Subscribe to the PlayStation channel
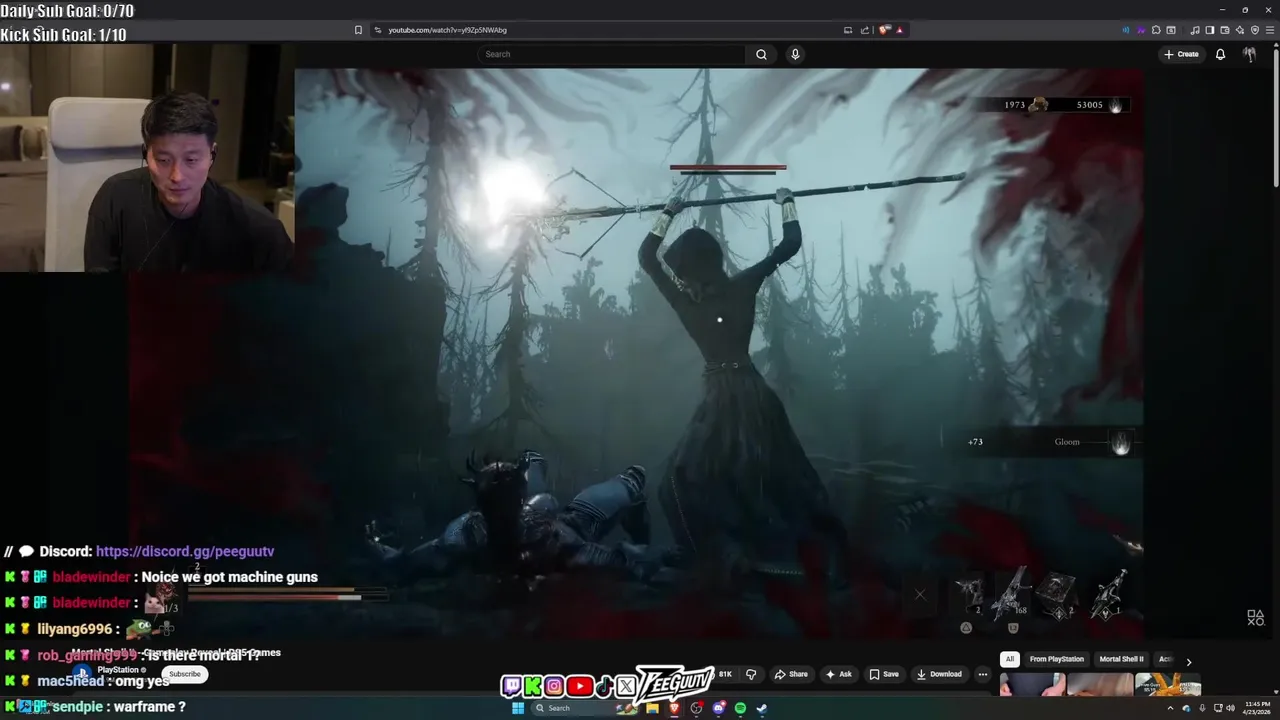This screenshot has height=720, width=1280. point(184,674)
